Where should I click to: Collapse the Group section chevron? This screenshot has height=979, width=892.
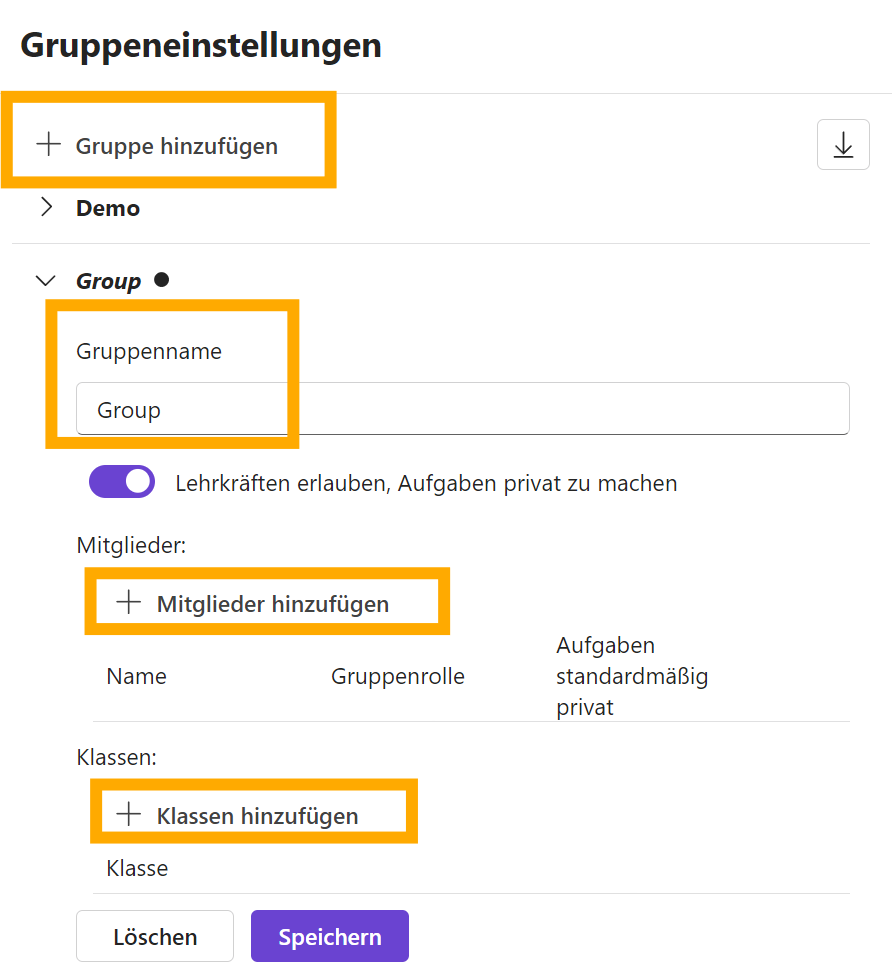[46, 281]
